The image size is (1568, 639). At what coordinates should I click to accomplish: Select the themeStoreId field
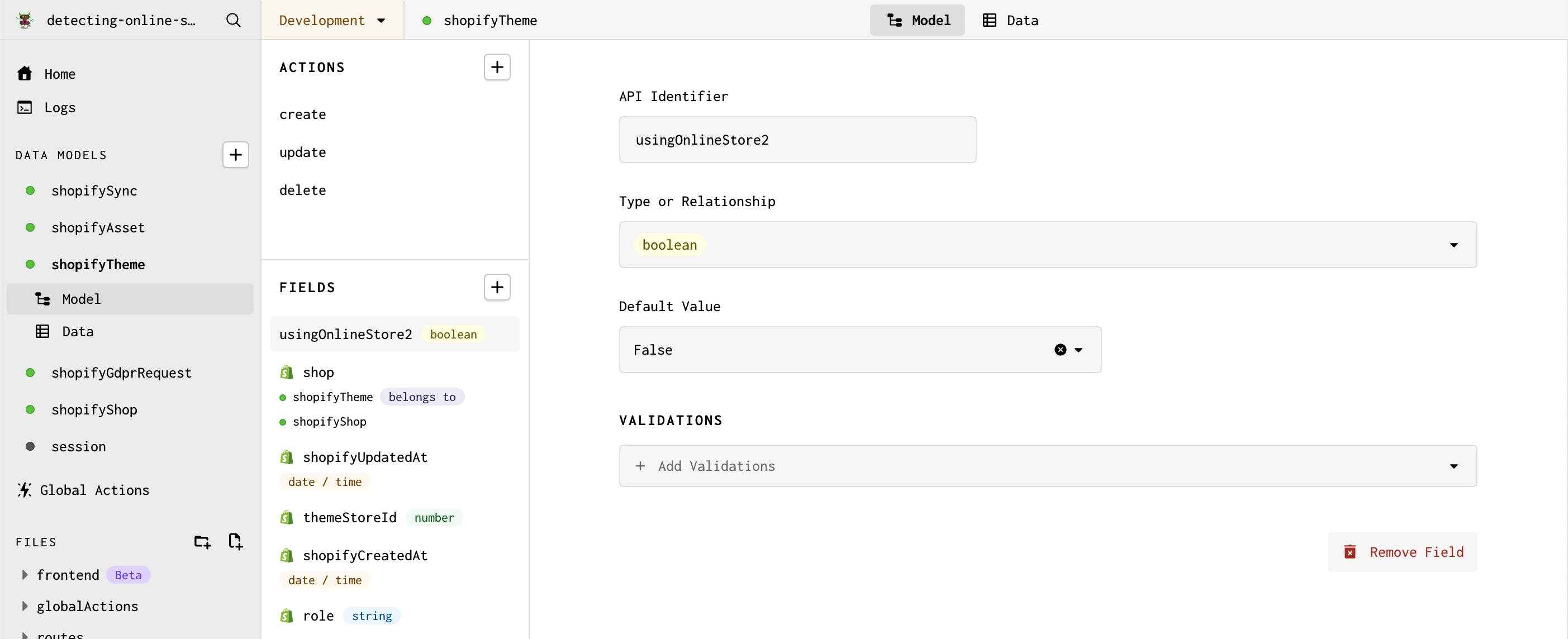pos(350,518)
